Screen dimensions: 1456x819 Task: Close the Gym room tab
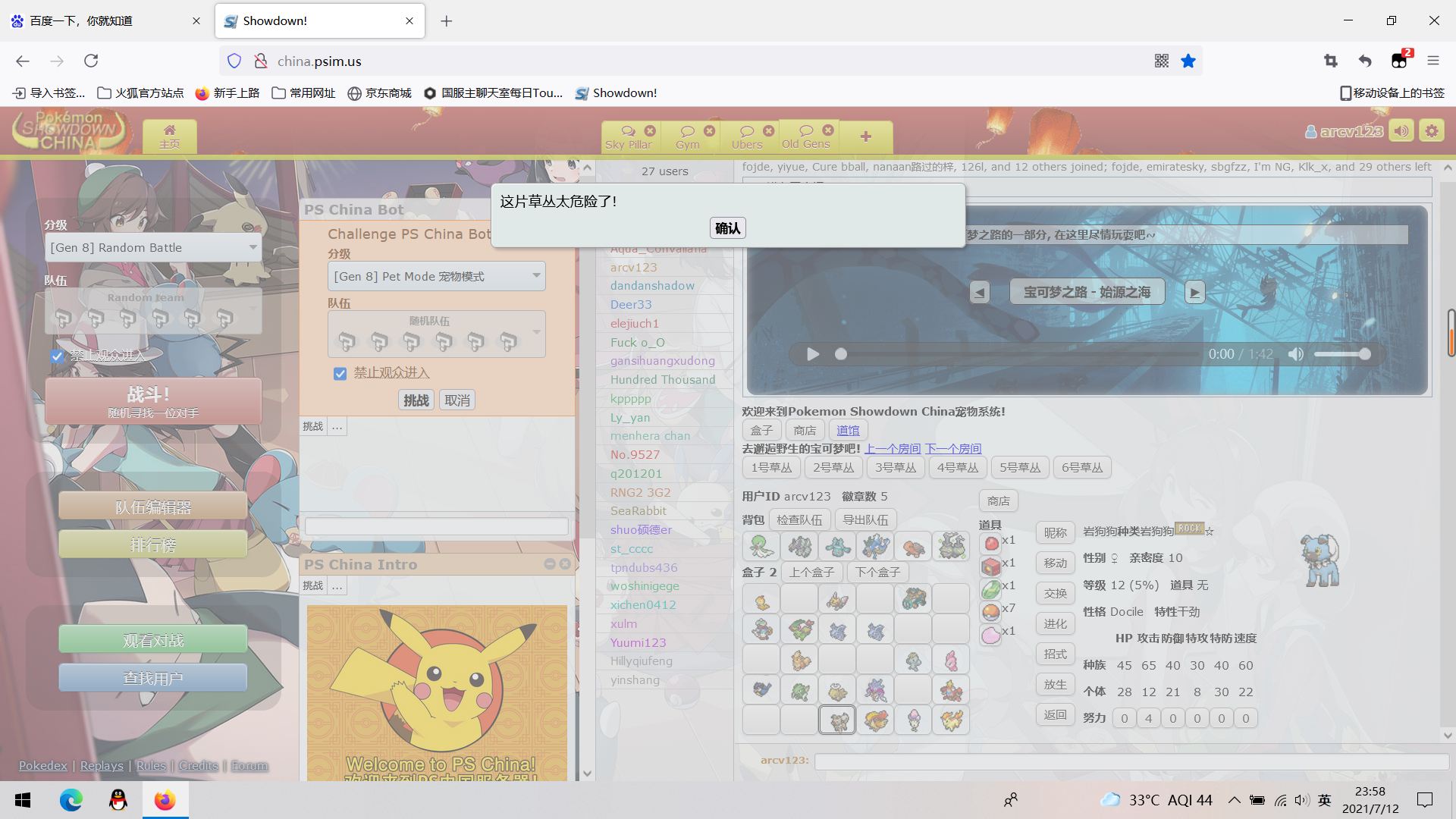point(709,130)
